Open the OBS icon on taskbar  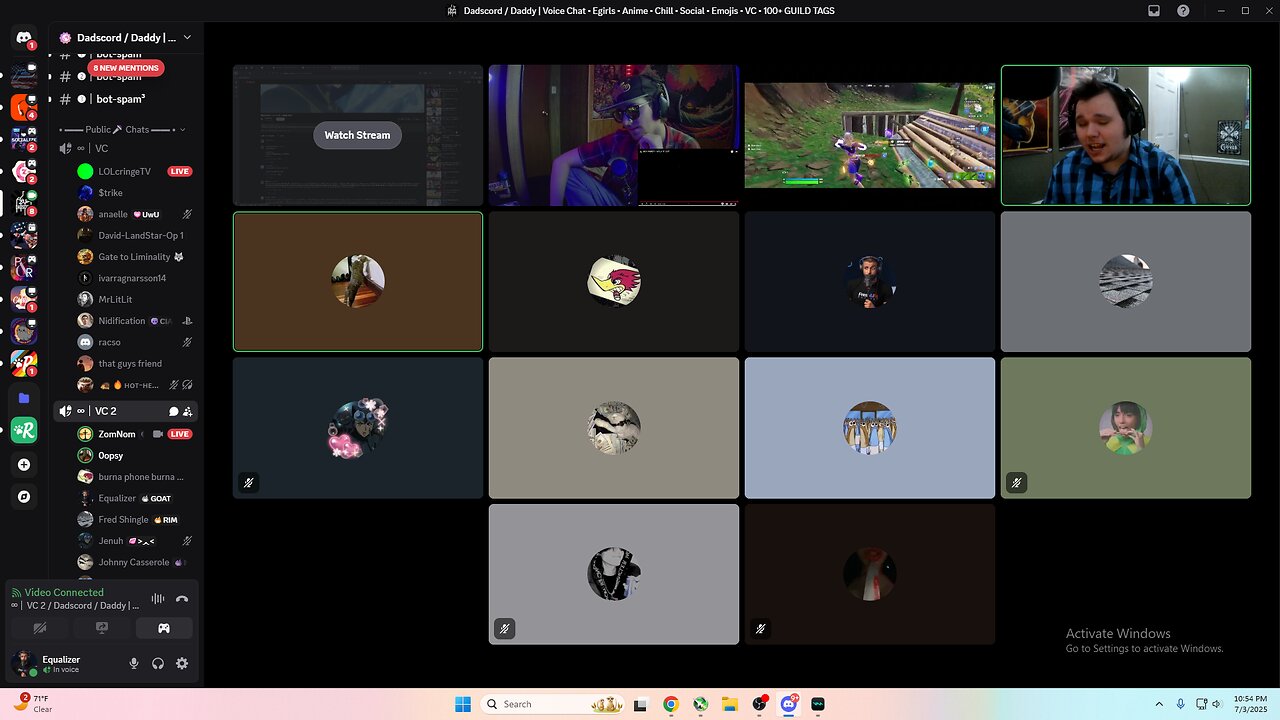pos(759,704)
